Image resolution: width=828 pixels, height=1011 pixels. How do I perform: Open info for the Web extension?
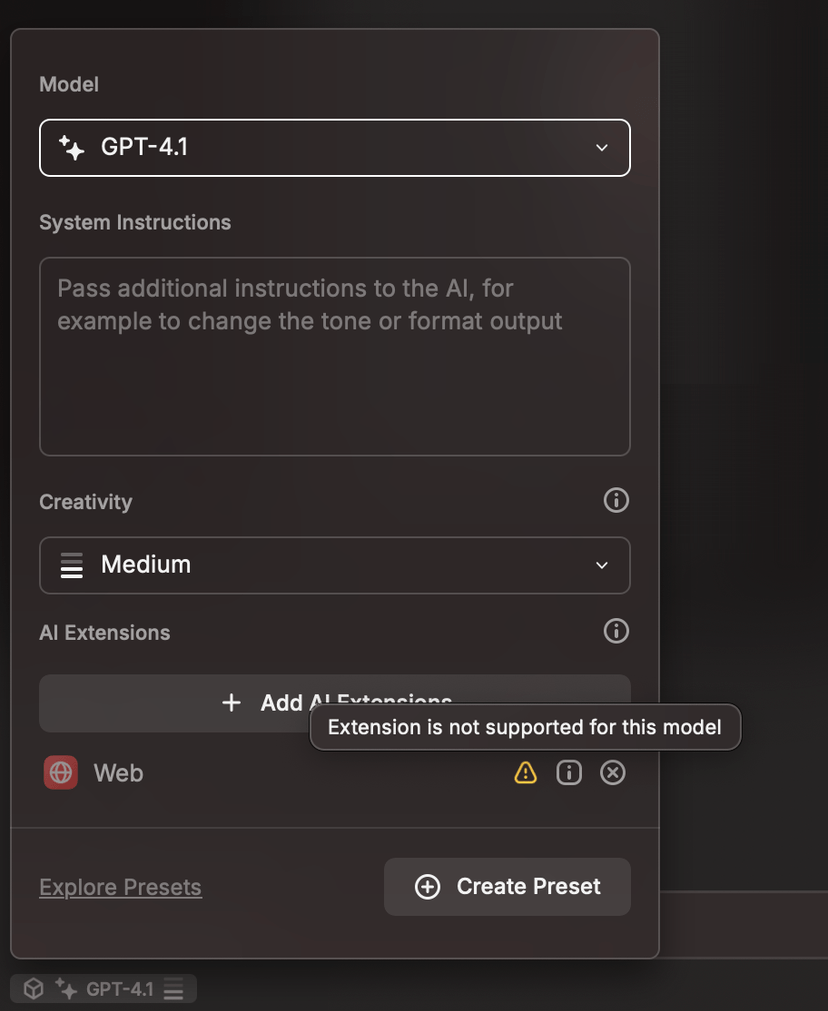pos(569,772)
